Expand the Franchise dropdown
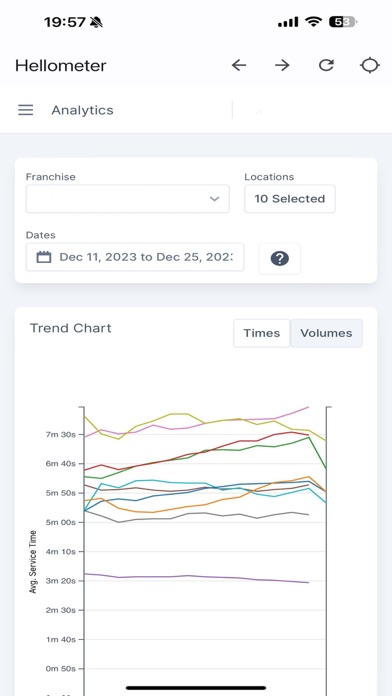Viewport: 392px width, 696px height. 127,199
